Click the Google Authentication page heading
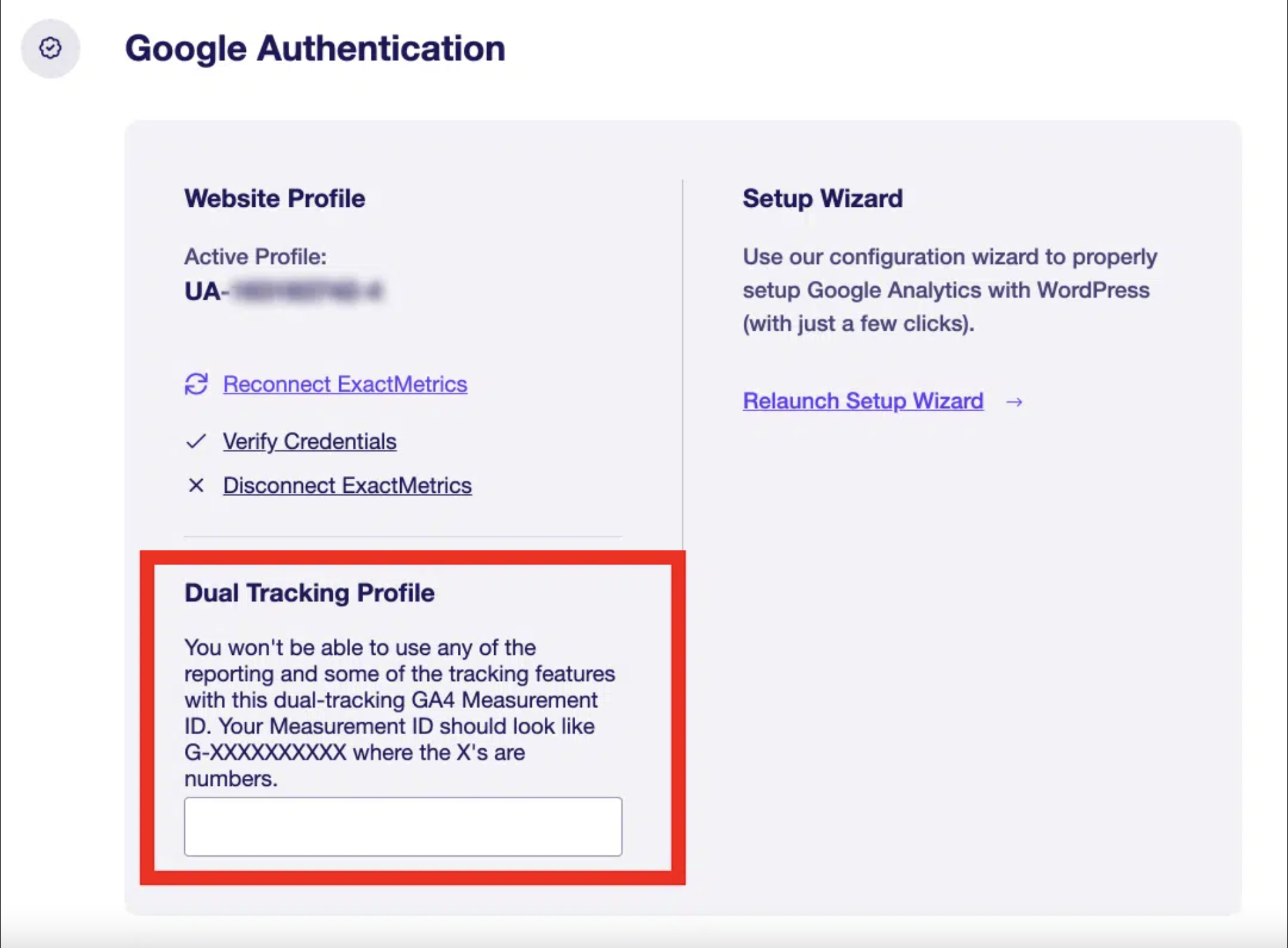Viewport: 1288px width, 948px height. [315, 48]
